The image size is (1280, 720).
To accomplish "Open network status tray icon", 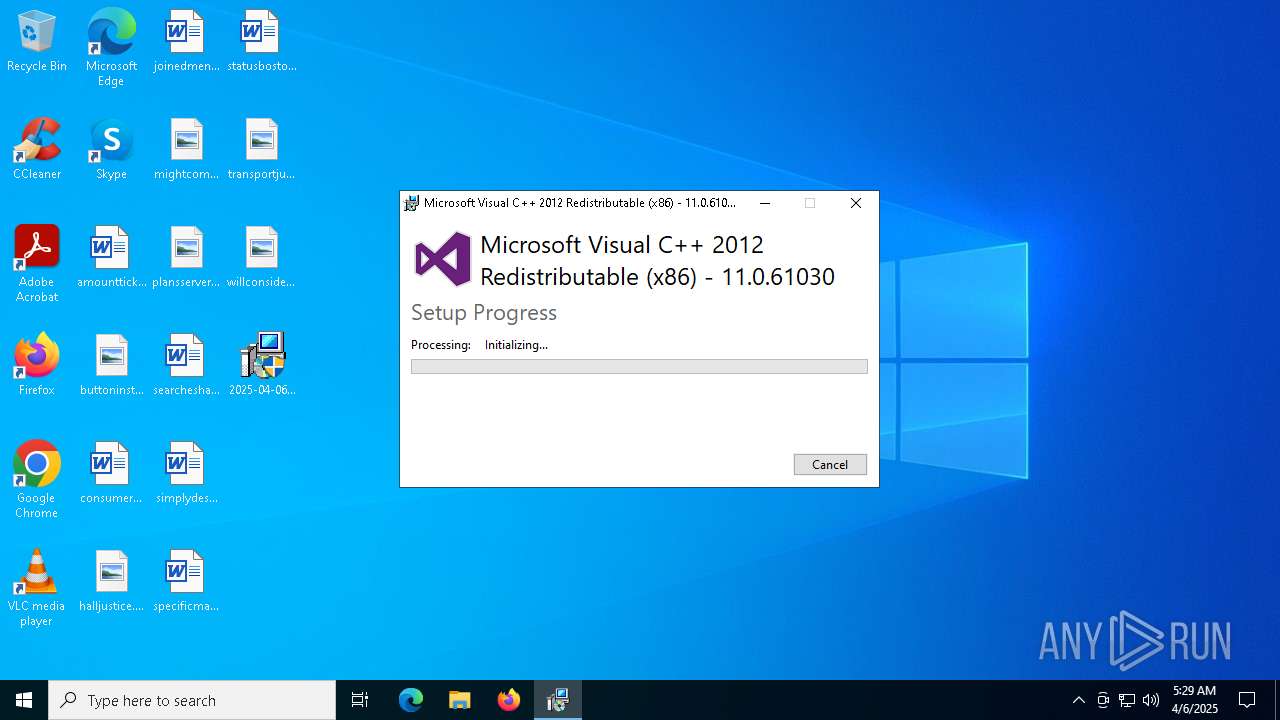I will tap(1127, 700).
